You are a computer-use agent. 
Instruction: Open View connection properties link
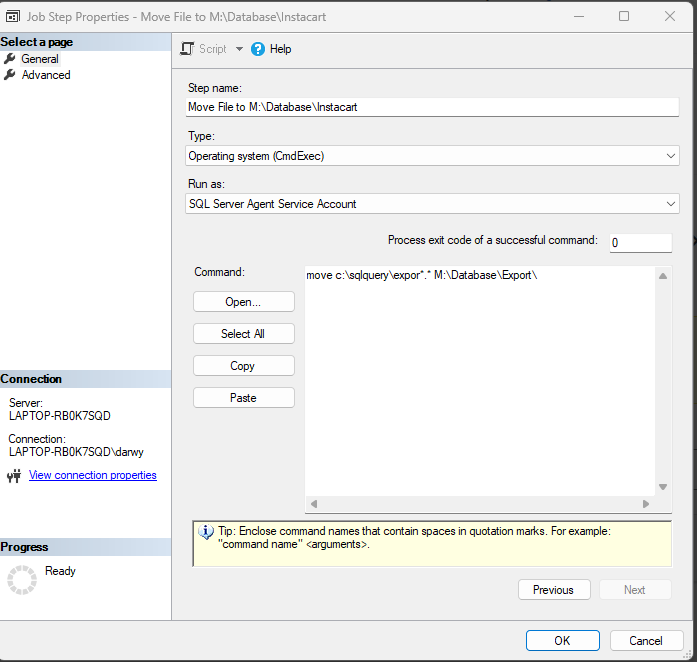[93, 475]
